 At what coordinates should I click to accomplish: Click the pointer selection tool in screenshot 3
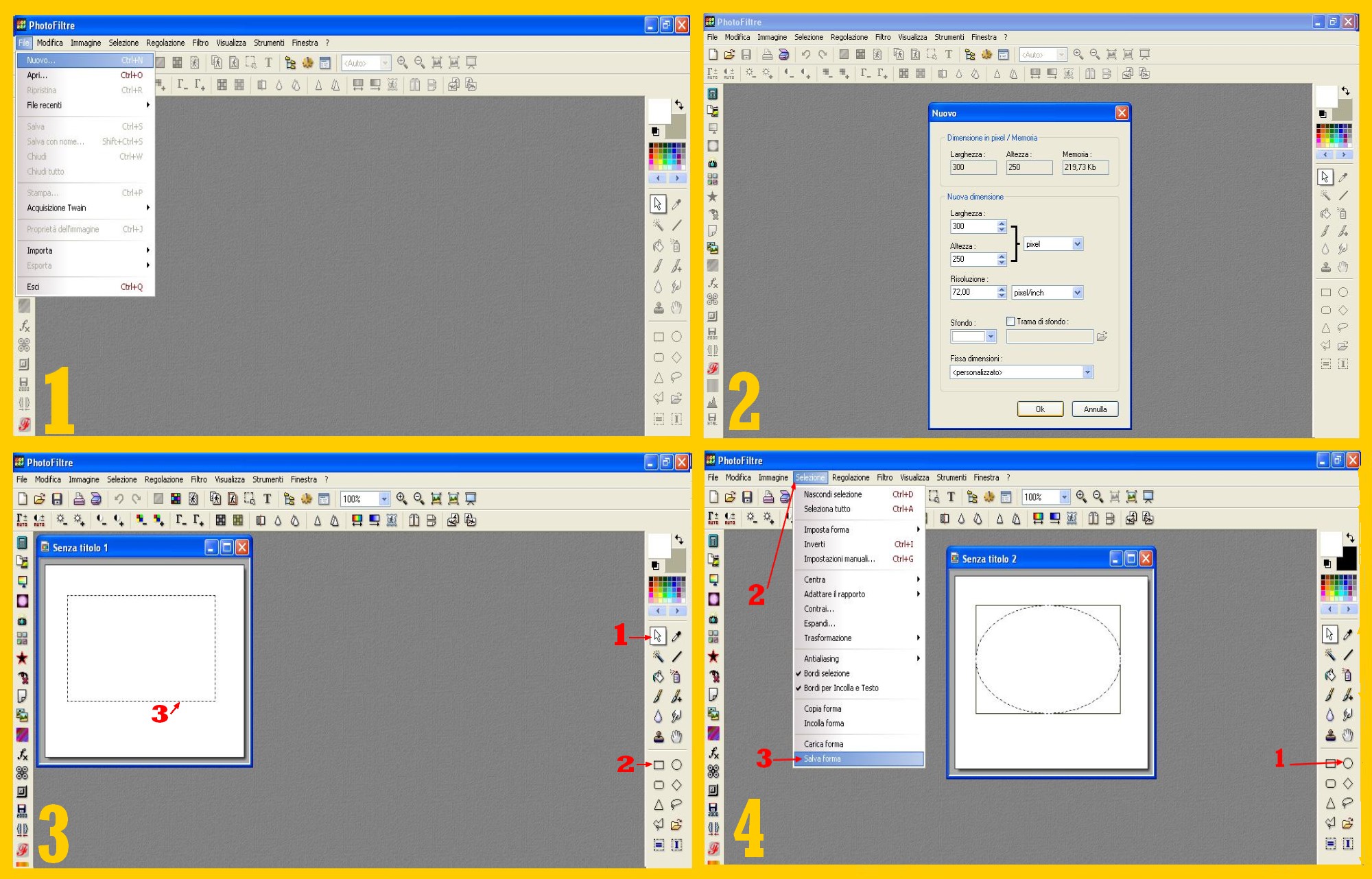tap(657, 636)
